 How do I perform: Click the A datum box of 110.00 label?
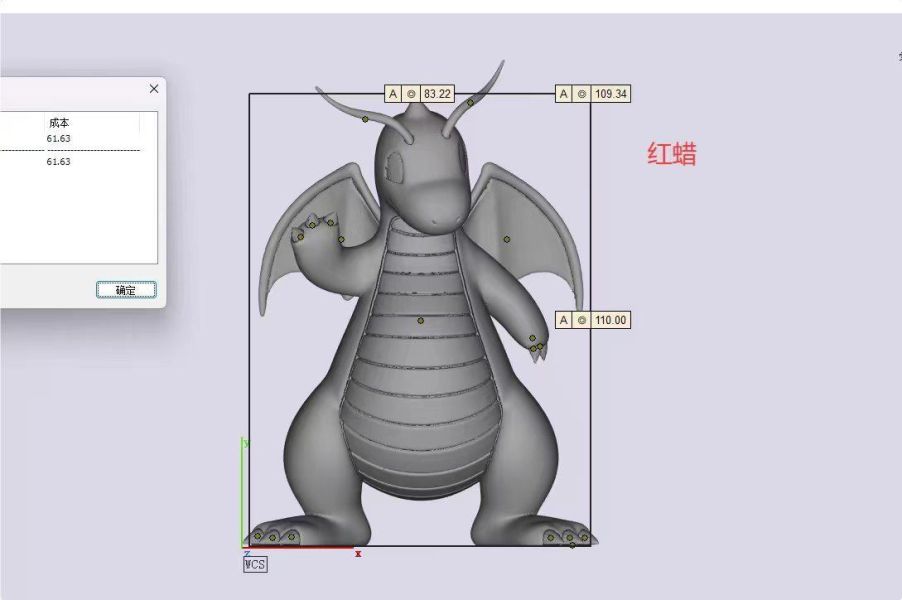click(x=564, y=320)
